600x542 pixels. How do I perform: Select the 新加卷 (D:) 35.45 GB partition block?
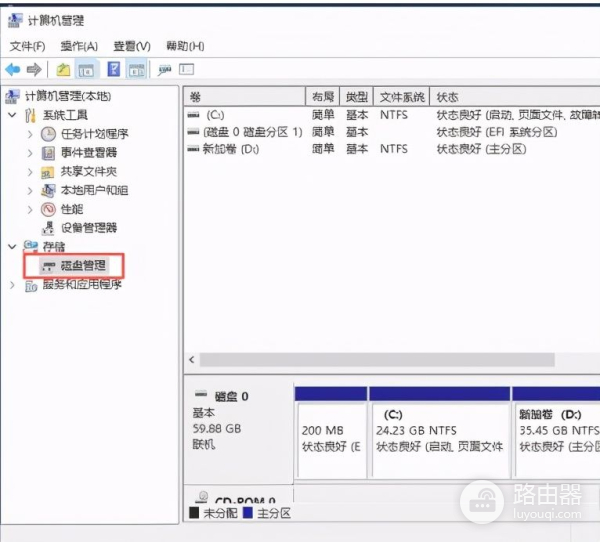tap(556, 432)
